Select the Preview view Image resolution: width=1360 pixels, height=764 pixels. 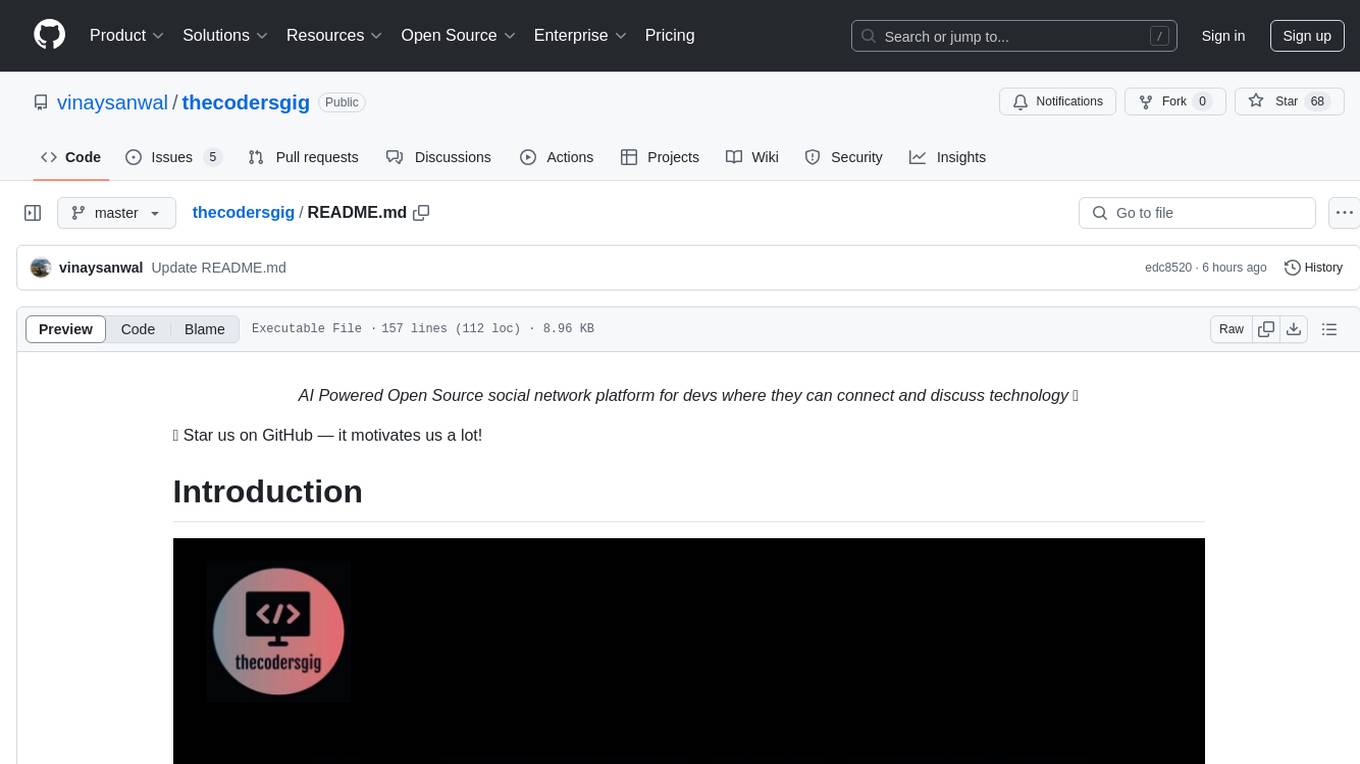click(66, 329)
